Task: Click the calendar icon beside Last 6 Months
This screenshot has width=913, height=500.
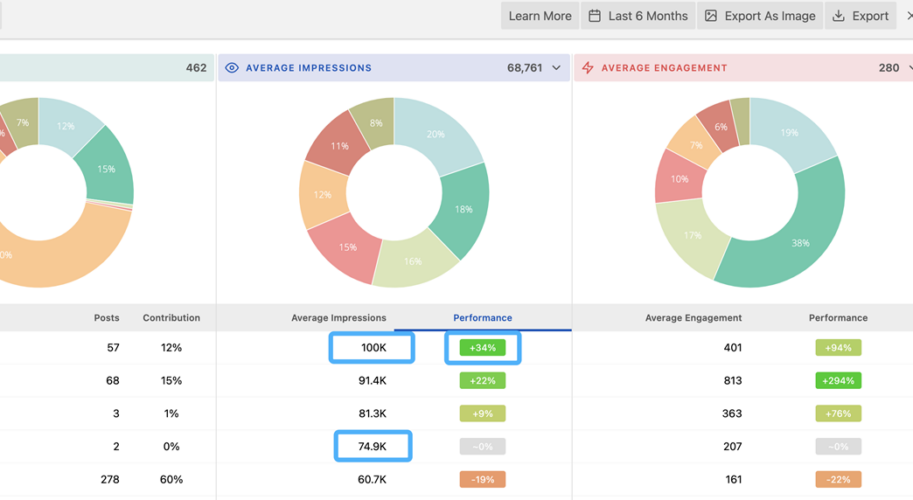Action: [x=595, y=16]
